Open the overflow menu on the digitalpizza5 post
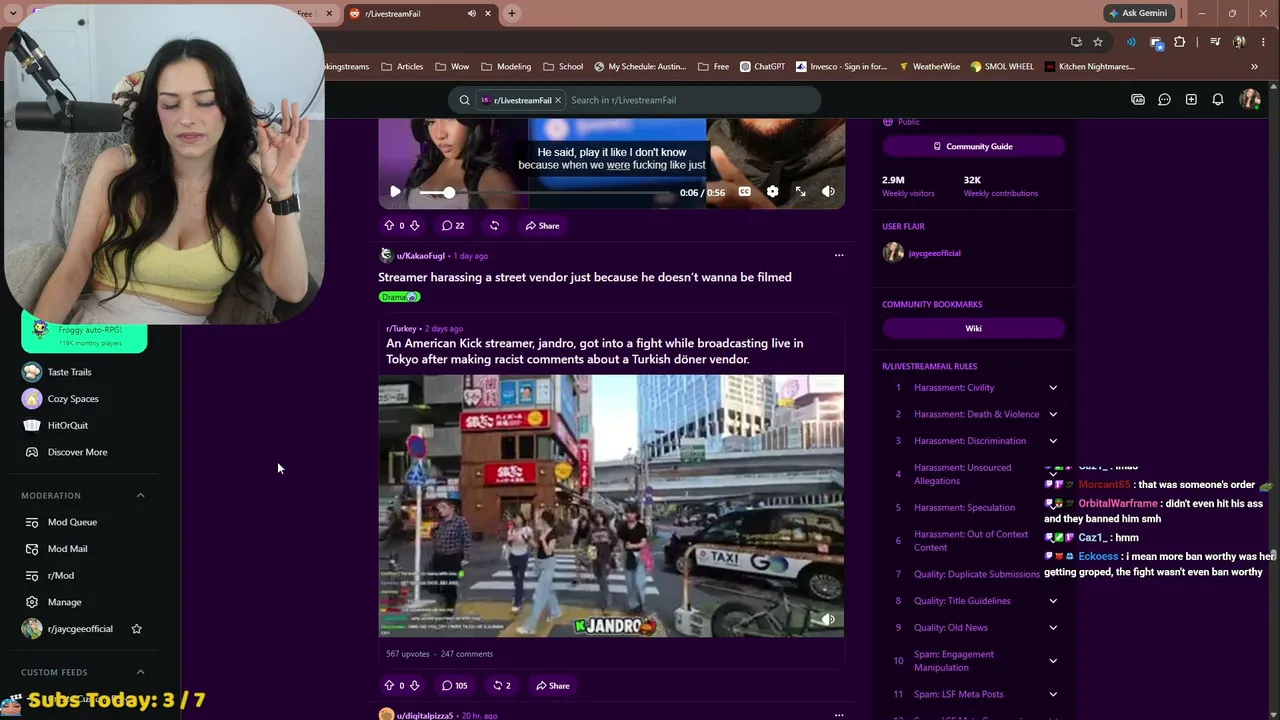Screen dimensions: 1280x720 (x=839, y=715)
